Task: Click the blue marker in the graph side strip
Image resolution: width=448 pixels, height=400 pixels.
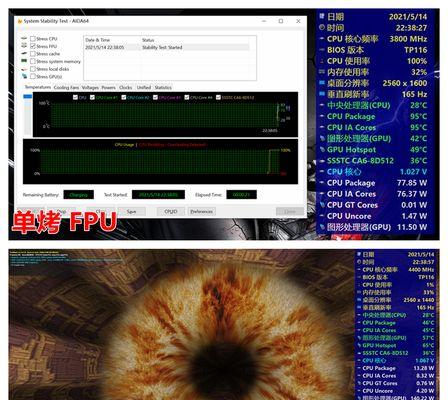Action: coord(28,96)
